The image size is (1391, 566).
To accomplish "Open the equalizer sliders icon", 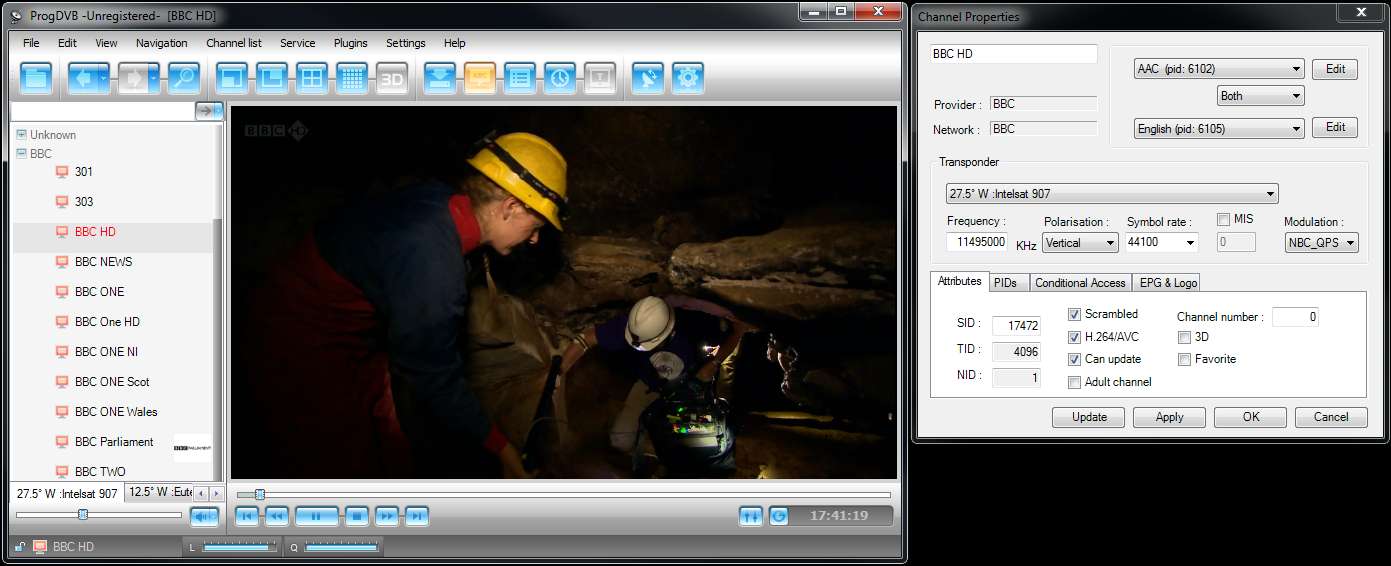I will 751,516.
